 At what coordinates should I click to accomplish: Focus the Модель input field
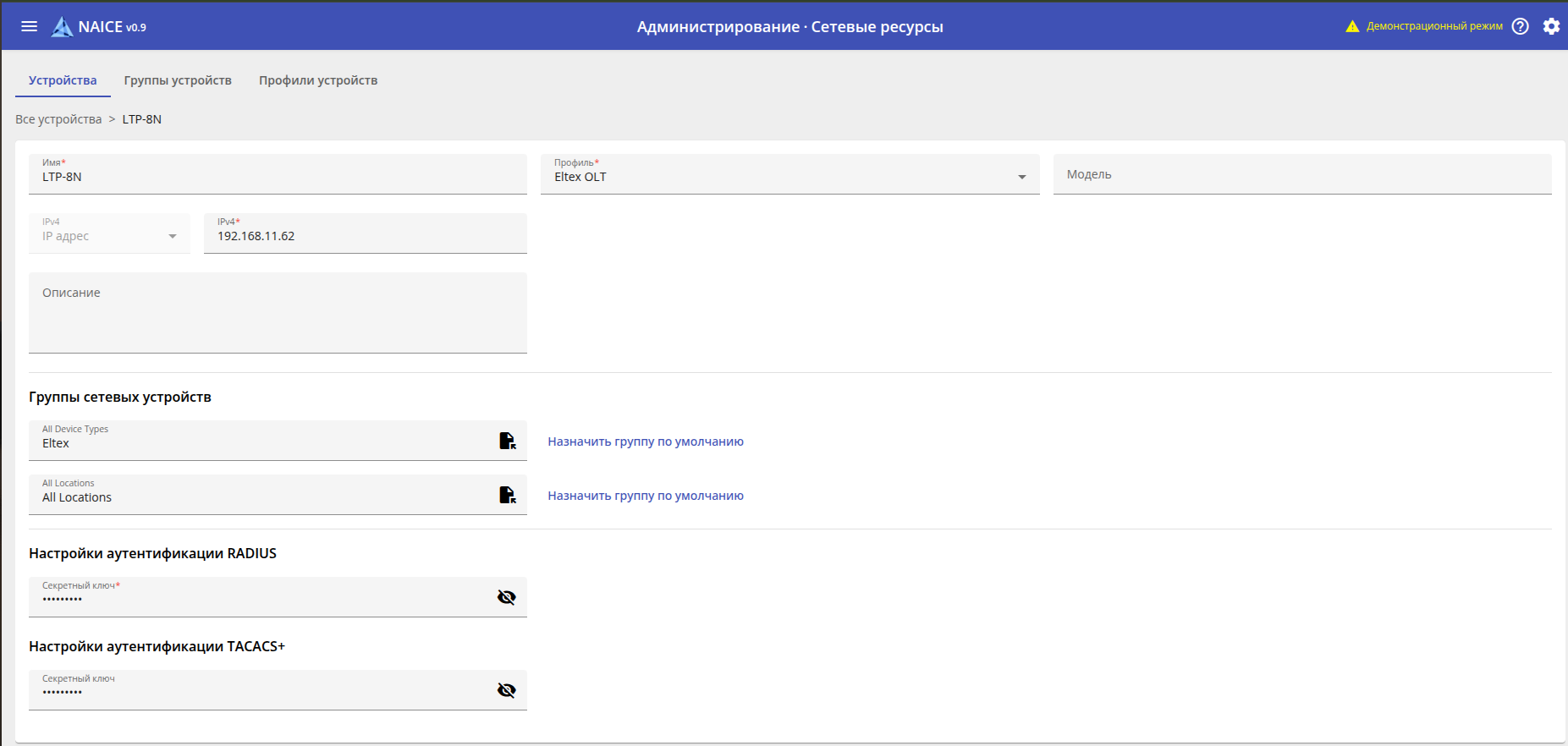click(1301, 174)
